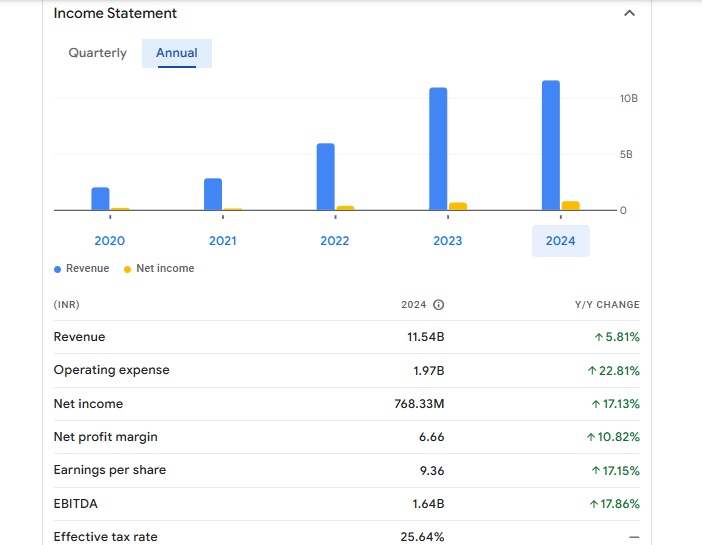Click the tax rate value 25.64%
Viewport: 702px width, 545px height.
pos(422,536)
